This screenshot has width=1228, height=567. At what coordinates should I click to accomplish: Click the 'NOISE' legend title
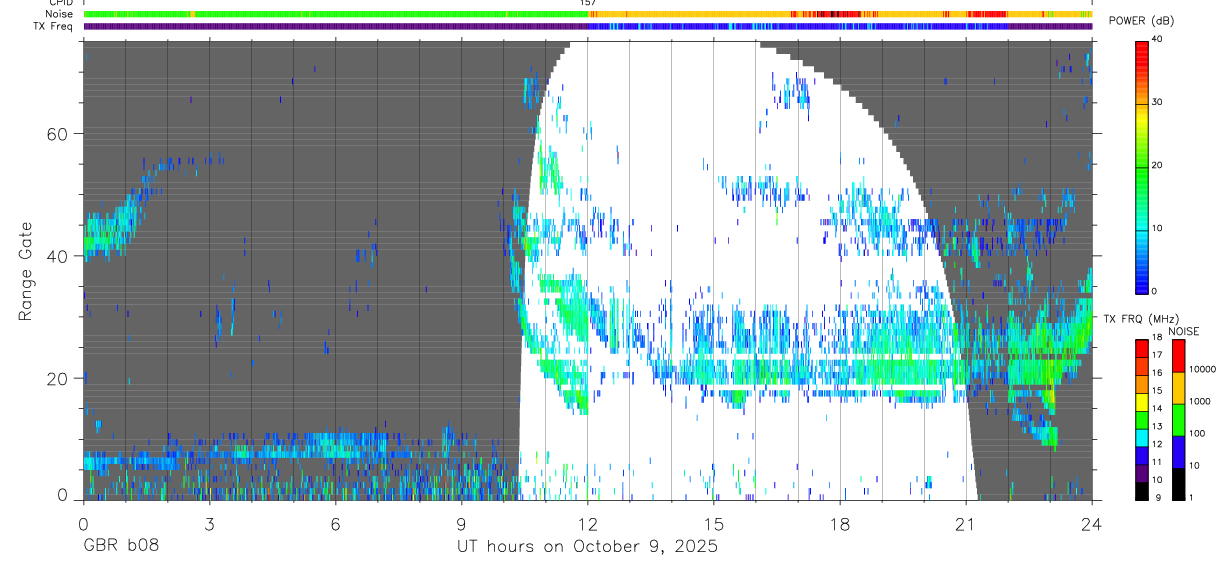1184,331
